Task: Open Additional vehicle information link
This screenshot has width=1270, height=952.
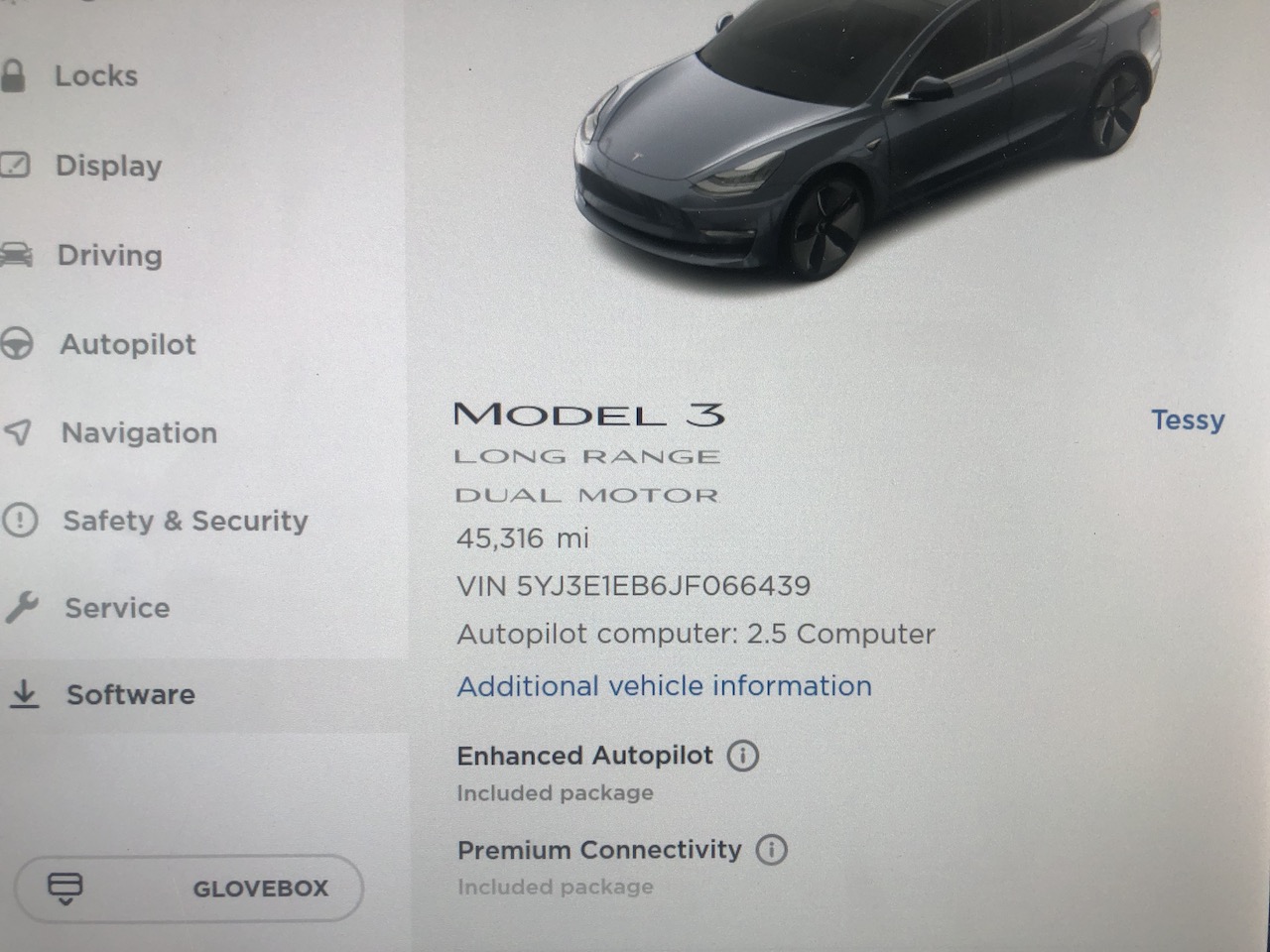Action: click(664, 686)
